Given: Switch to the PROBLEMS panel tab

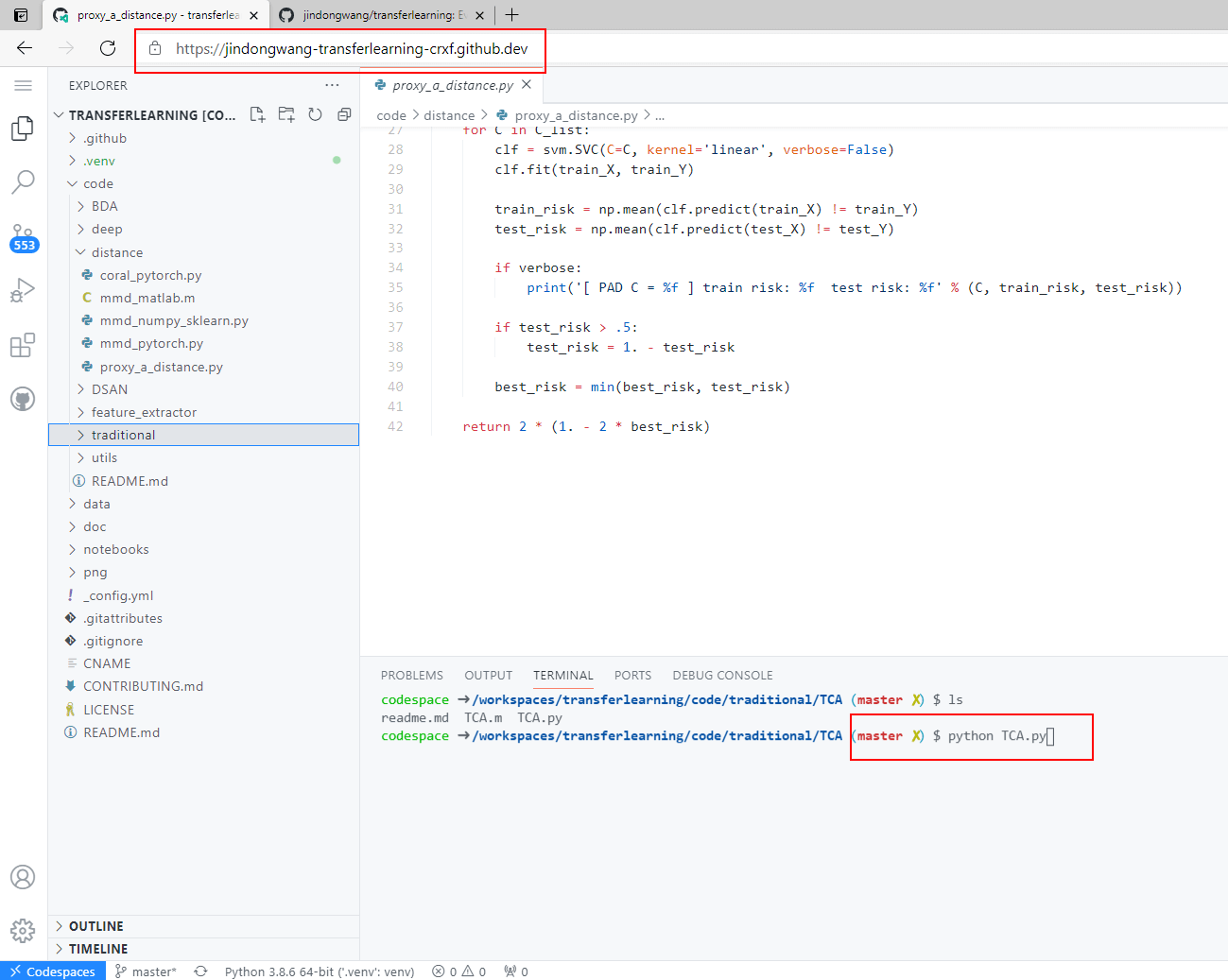Looking at the screenshot, I should point(411,676).
